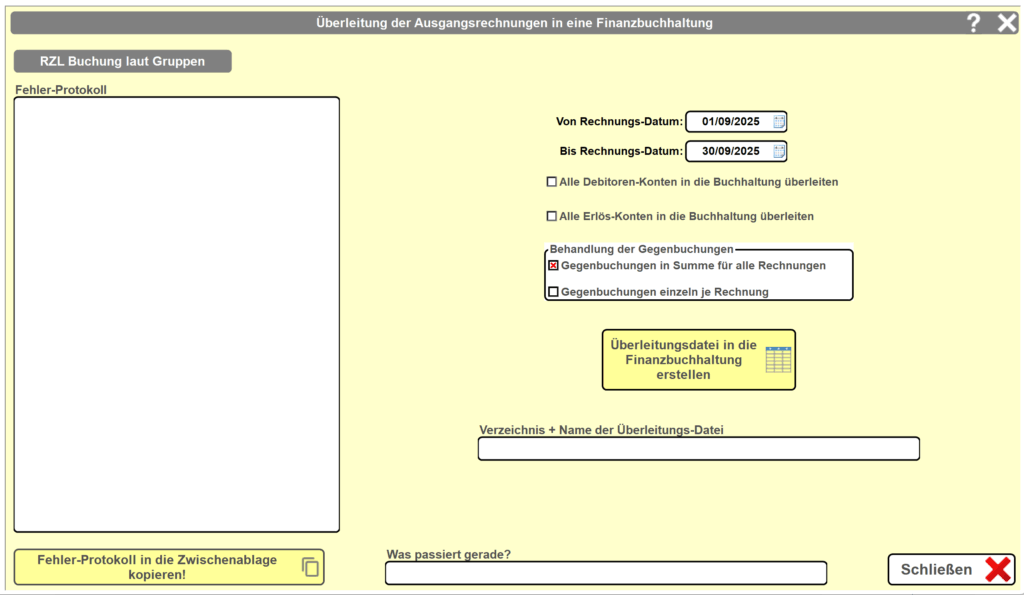Click the Bis Rechnungs-Datum date field
This screenshot has height=595, width=1024.
(x=730, y=152)
